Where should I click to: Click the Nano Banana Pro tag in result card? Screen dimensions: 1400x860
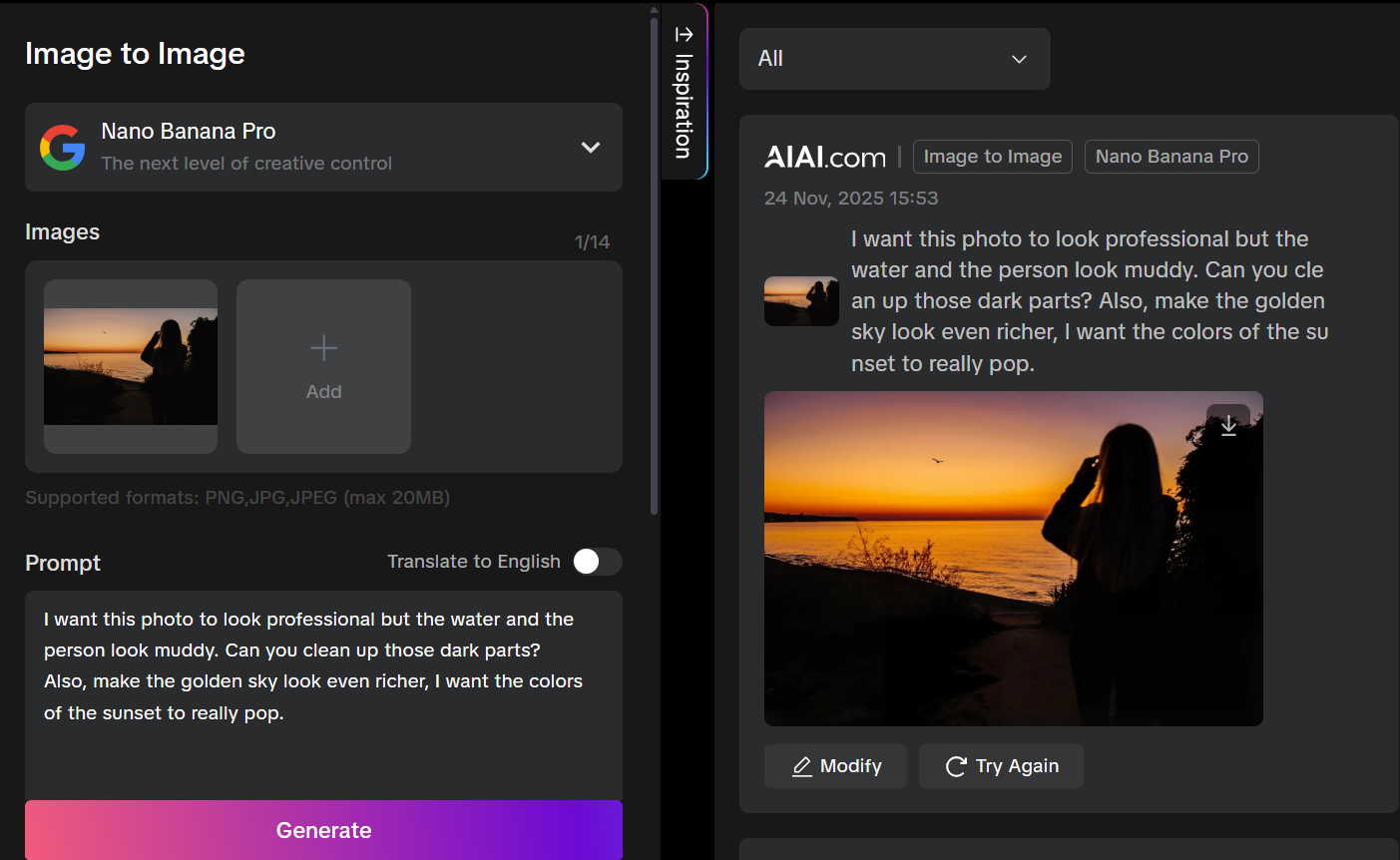(x=1171, y=157)
